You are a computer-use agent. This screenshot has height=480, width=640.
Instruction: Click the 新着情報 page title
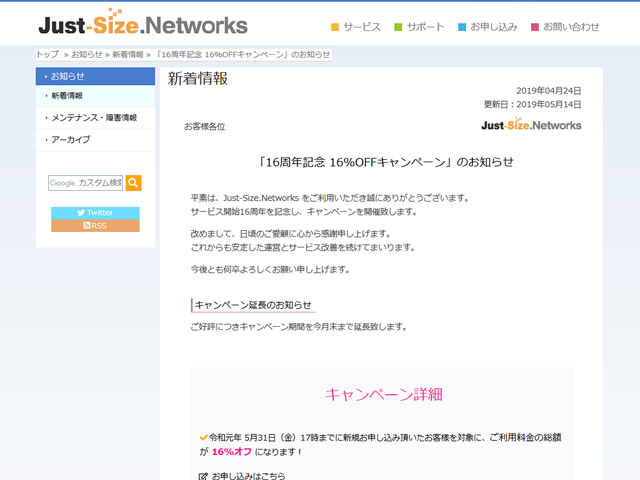[198, 79]
